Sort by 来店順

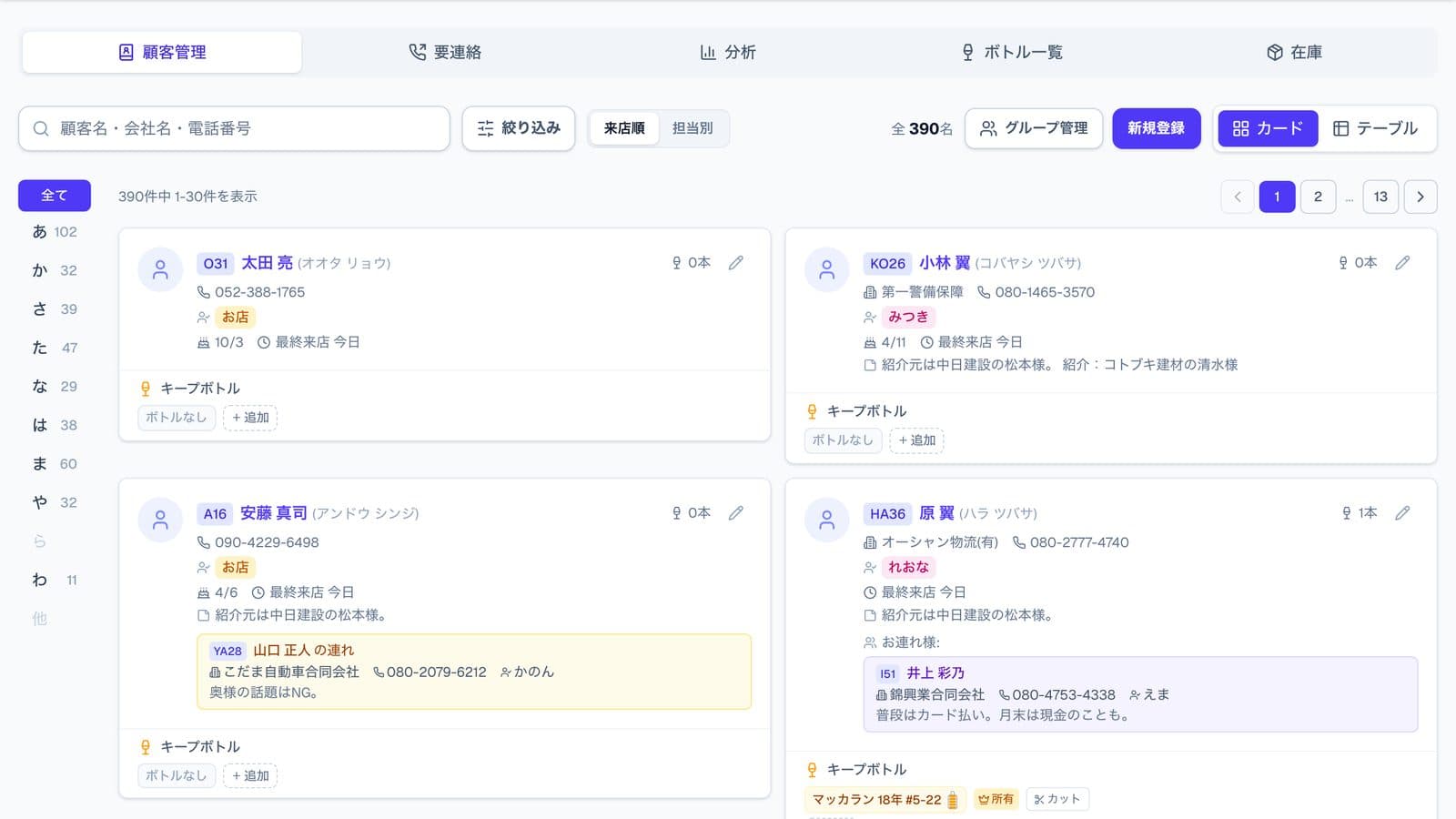point(624,128)
